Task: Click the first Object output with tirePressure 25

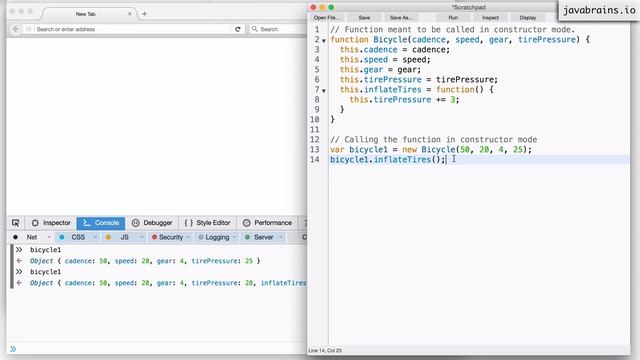Action: (145, 261)
